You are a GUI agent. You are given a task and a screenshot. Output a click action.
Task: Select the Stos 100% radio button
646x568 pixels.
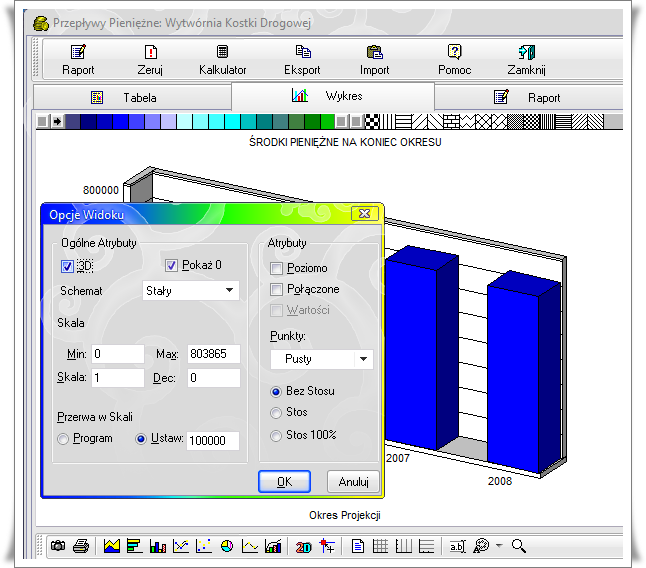pyautogui.click(x=277, y=435)
